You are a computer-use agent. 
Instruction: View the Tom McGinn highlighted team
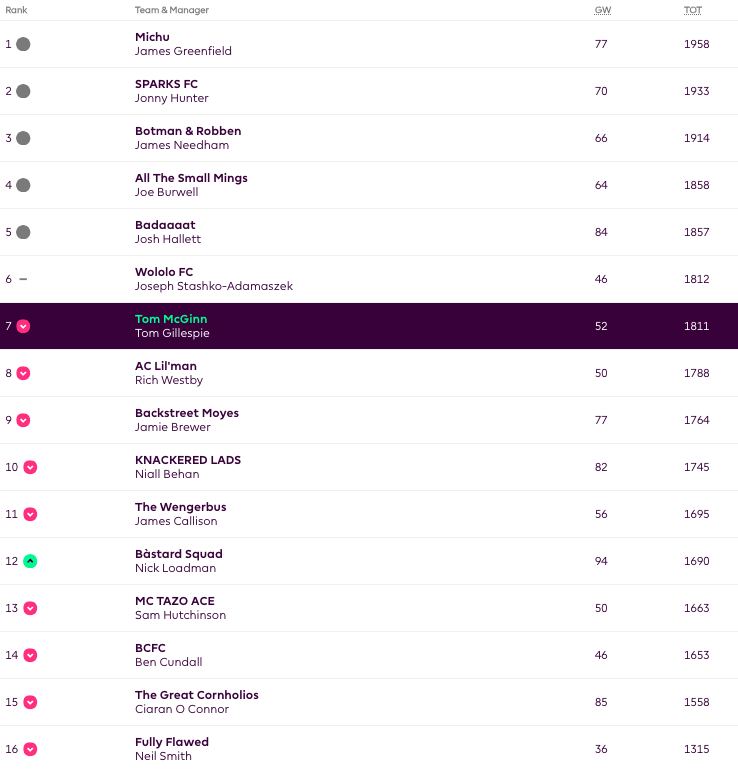click(171, 319)
